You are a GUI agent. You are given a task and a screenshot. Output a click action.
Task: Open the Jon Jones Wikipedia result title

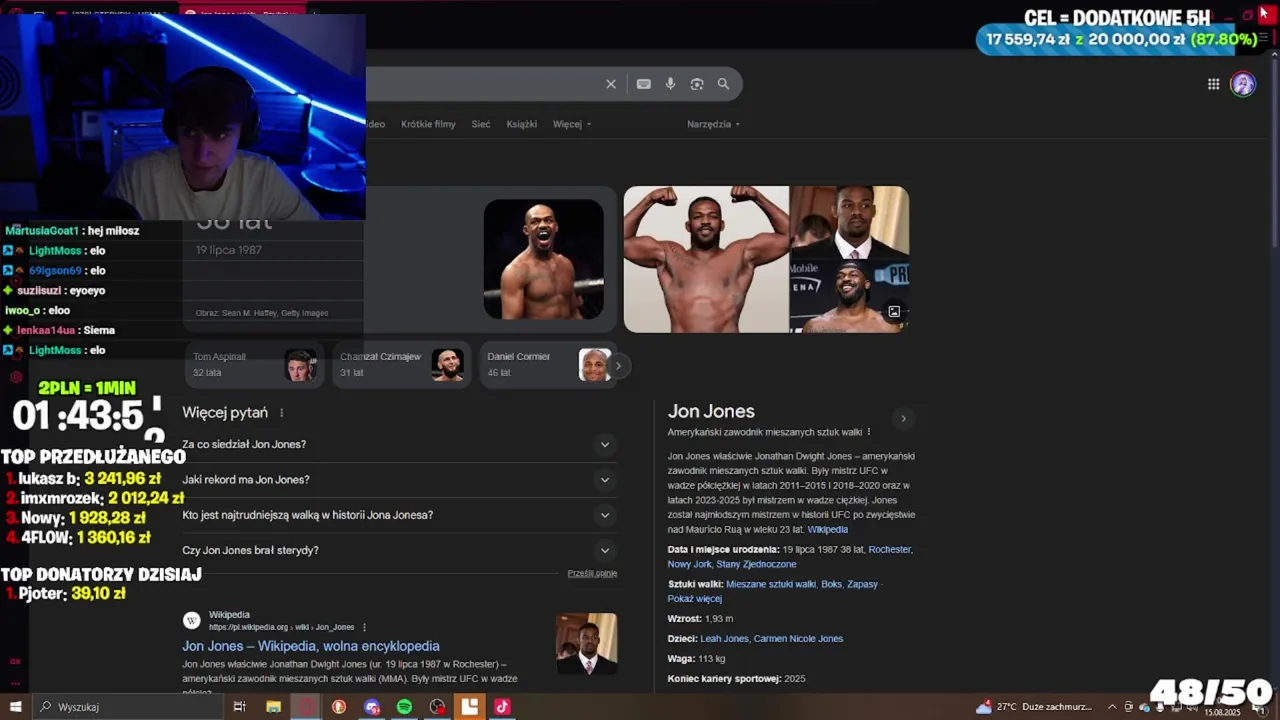coord(311,646)
